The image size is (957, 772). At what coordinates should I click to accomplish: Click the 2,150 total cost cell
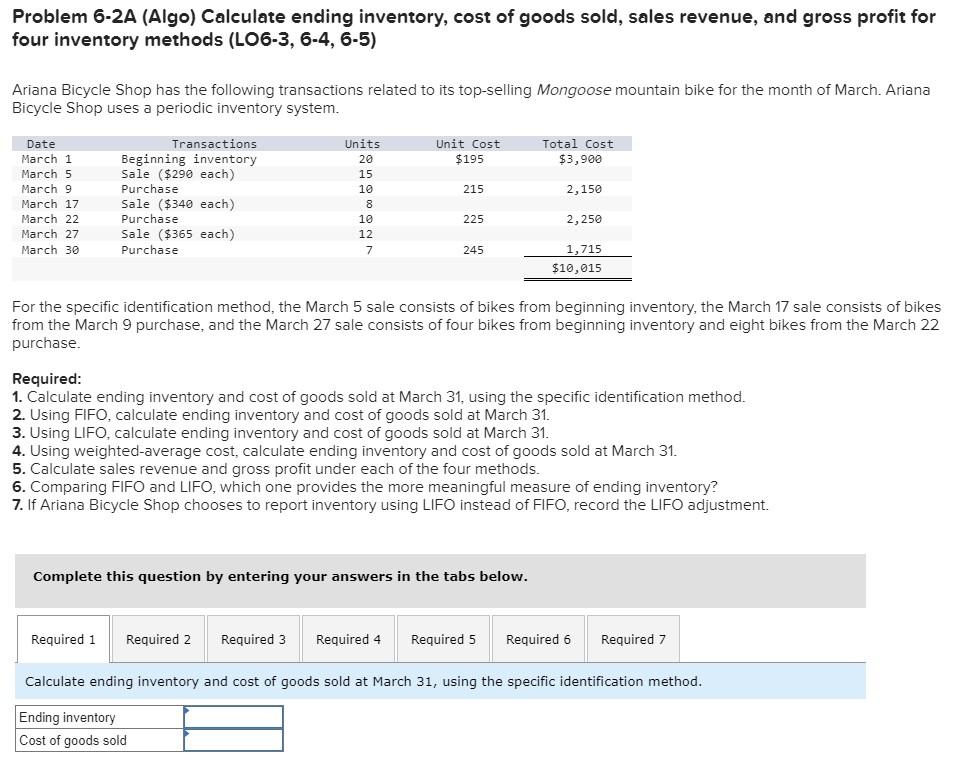584,189
